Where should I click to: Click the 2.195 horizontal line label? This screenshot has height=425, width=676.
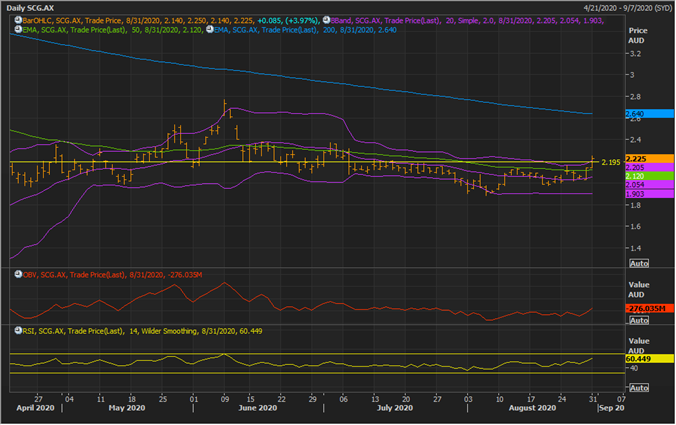pyautogui.click(x=611, y=162)
